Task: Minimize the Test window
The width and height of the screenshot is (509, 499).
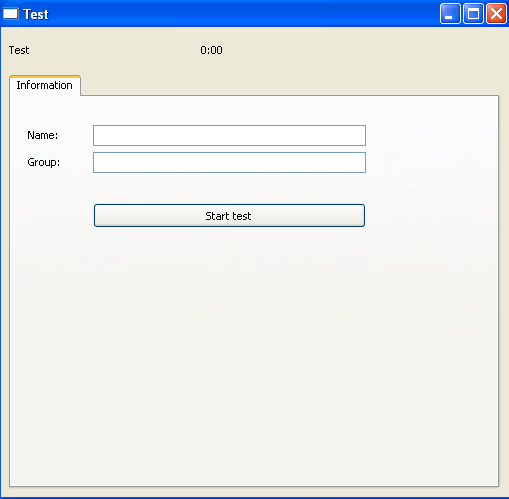Action: 450,14
